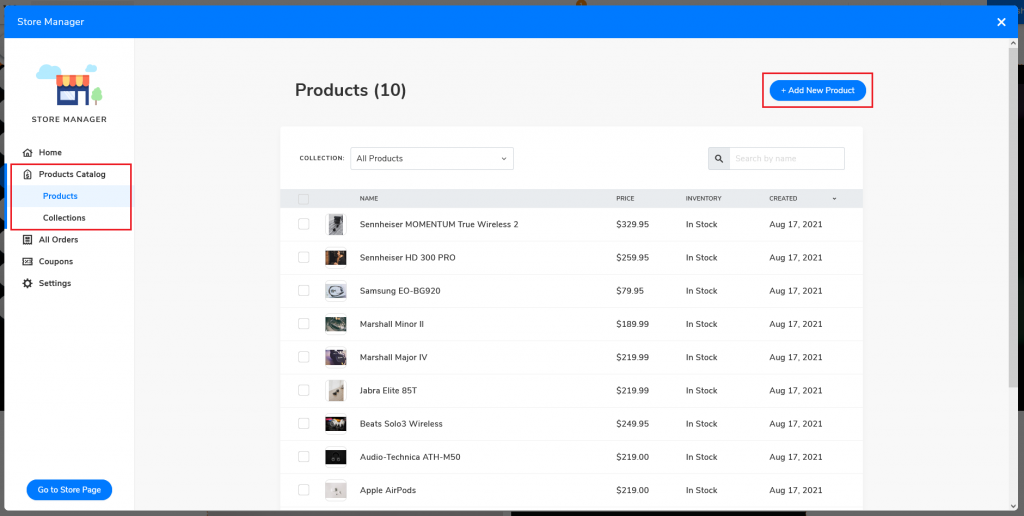Click In Stock for Marshall Major IV
1024x516 pixels.
click(x=701, y=357)
